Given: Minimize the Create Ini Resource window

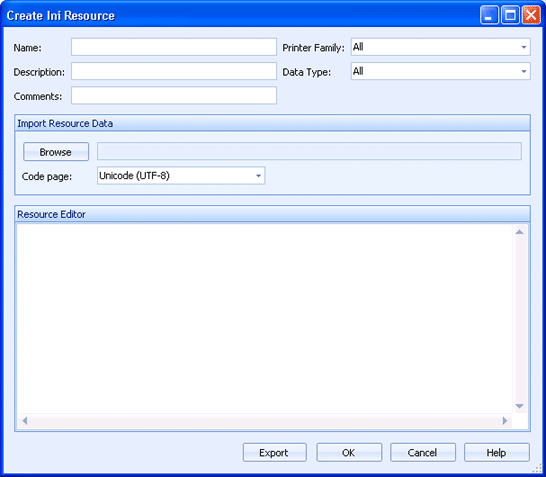Looking at the screenshot, I should click(489, 15).
